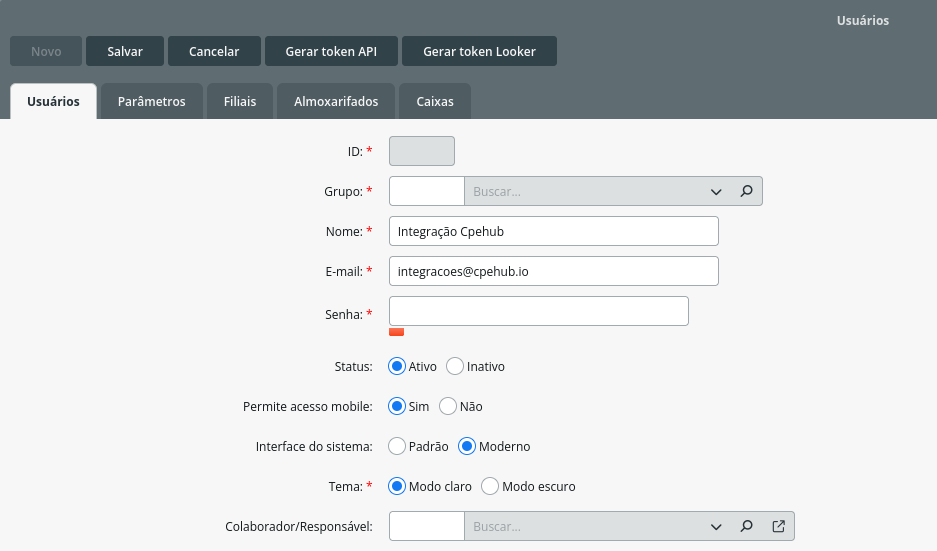Open external link icon for Colaborador/Responsável
This screenshot has height=551, width=937.
(778, 526)
